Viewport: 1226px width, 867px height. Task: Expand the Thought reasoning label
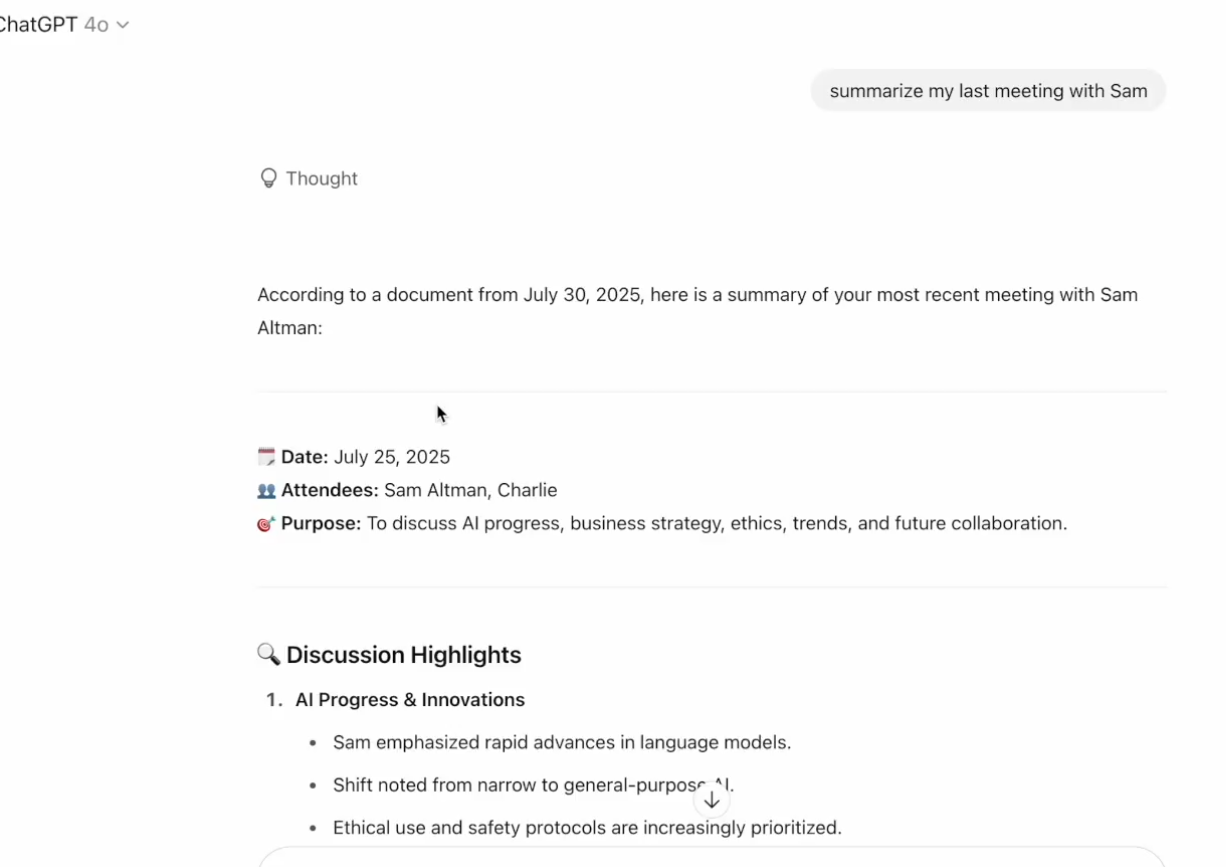321,178
